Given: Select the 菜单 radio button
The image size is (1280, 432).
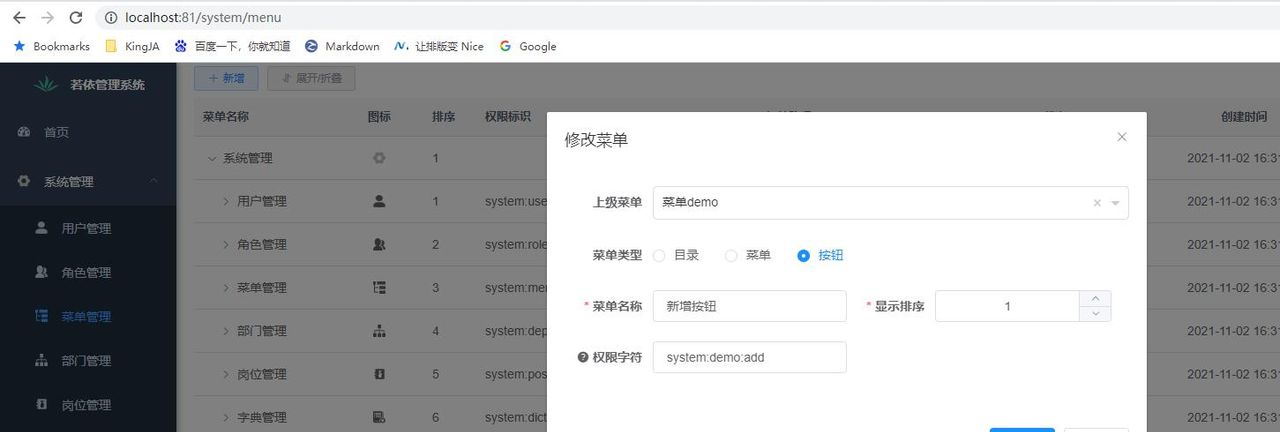Looking at the screenshot, I should click(731, 255).
